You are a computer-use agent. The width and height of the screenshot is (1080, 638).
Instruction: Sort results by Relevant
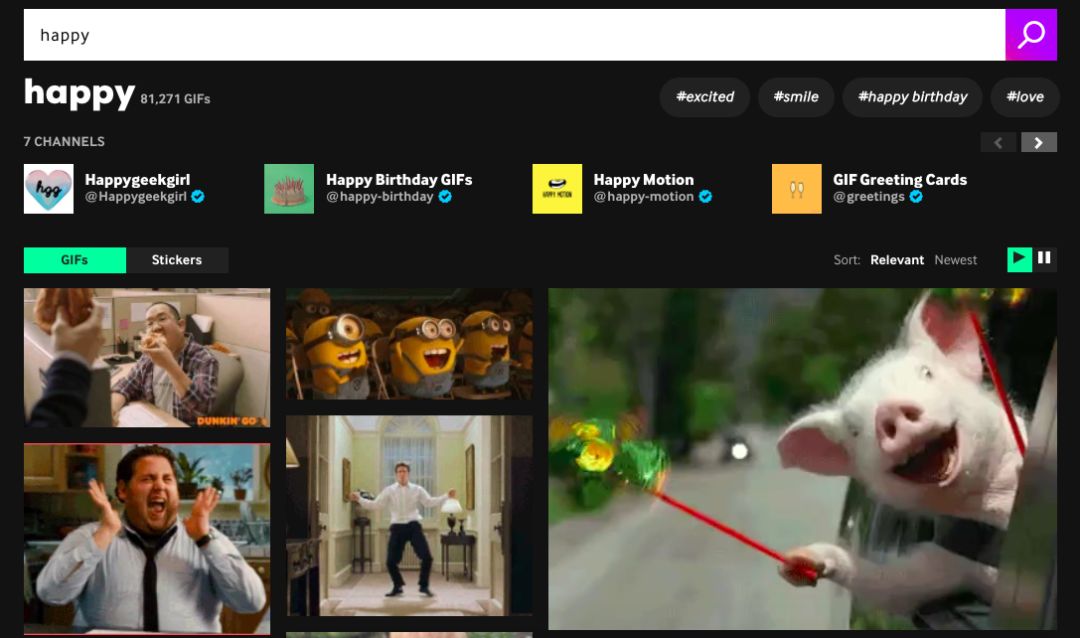[897, 260]
